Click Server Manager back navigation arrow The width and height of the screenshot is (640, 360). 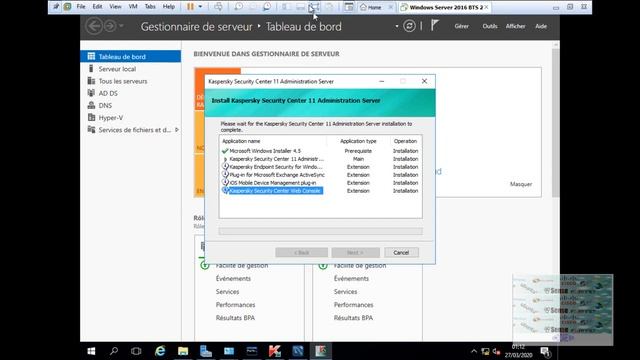(94, 26)
